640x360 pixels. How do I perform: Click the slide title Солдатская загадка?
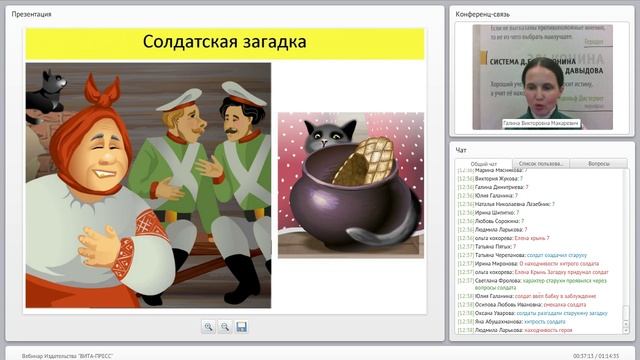224,42
